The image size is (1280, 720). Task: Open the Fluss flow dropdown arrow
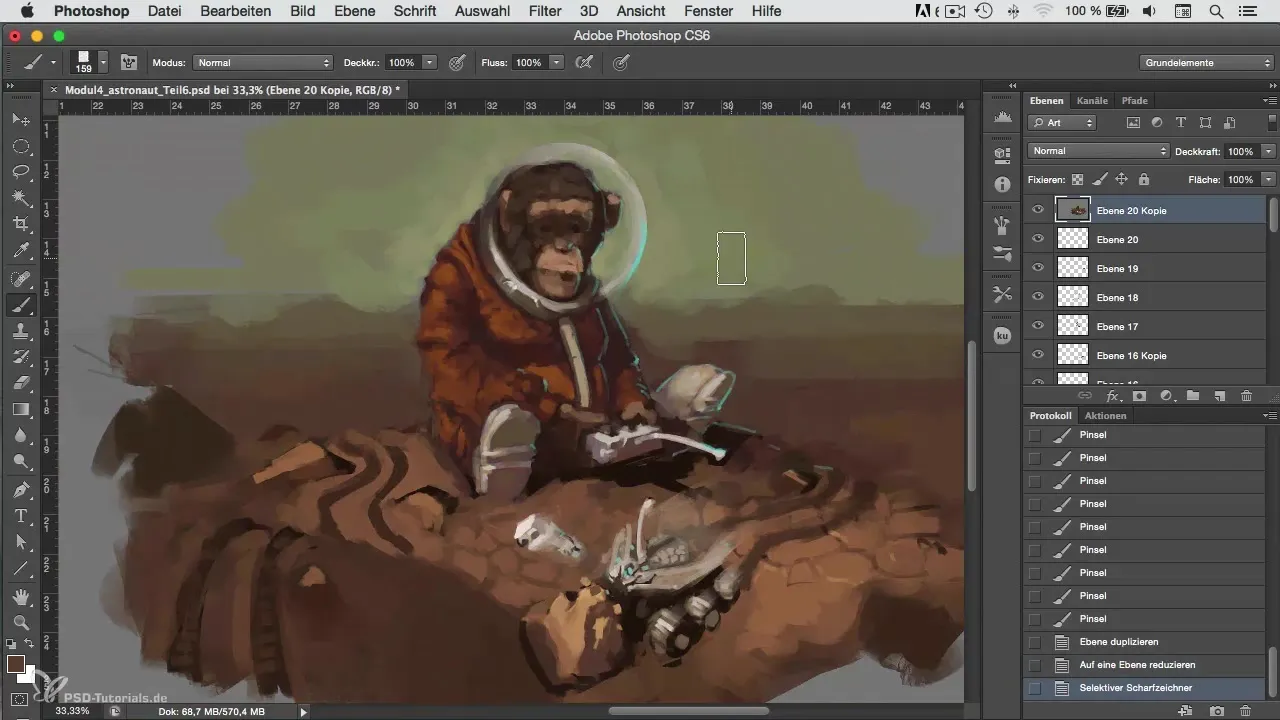point(557,62)
